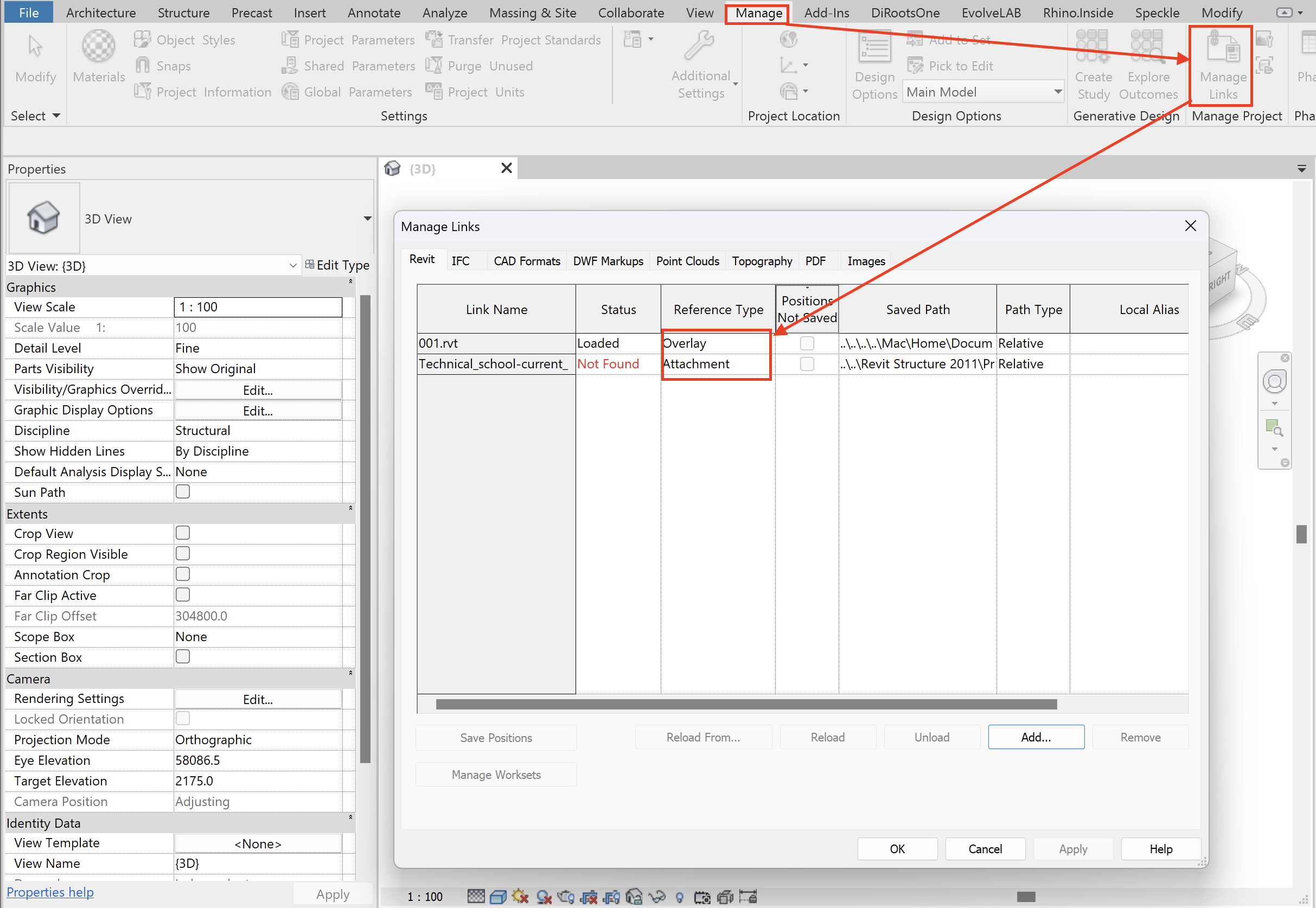Click the Manage Links horizontal scrollbar
Viewport: 1316px width, 908px height.
(x=746, y=705)
